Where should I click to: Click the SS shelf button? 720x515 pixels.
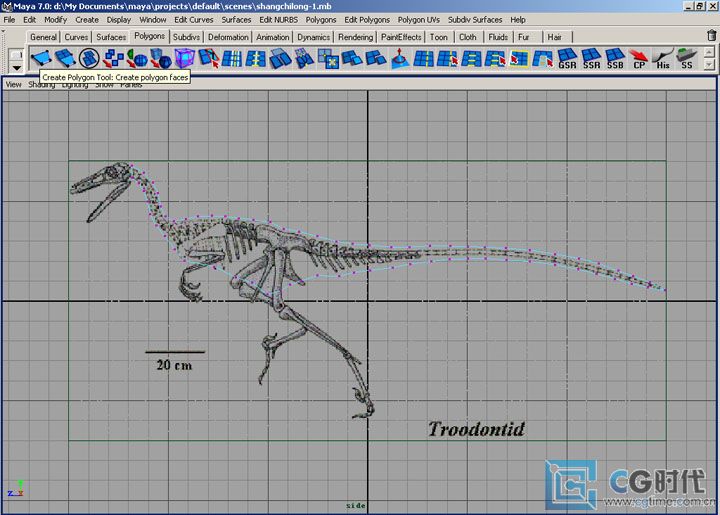click(x=686, y=58)
